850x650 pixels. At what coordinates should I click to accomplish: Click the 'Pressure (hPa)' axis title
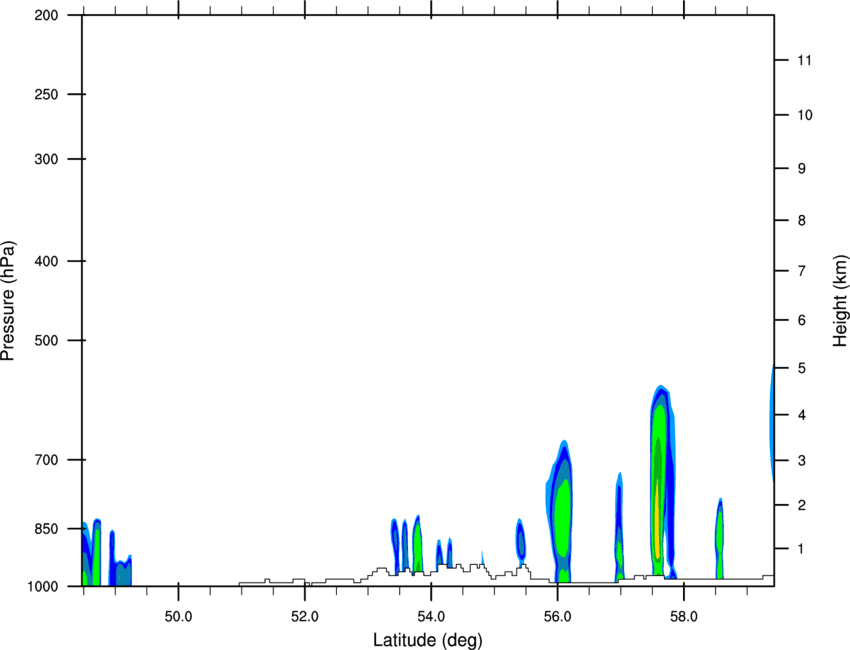8,300
